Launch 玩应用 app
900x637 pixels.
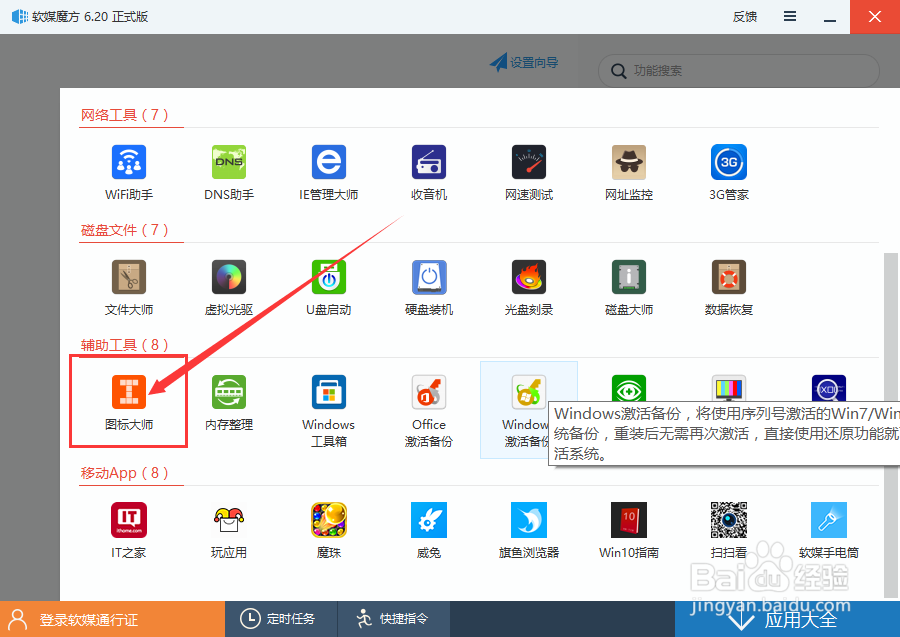(x=228, y=530)
